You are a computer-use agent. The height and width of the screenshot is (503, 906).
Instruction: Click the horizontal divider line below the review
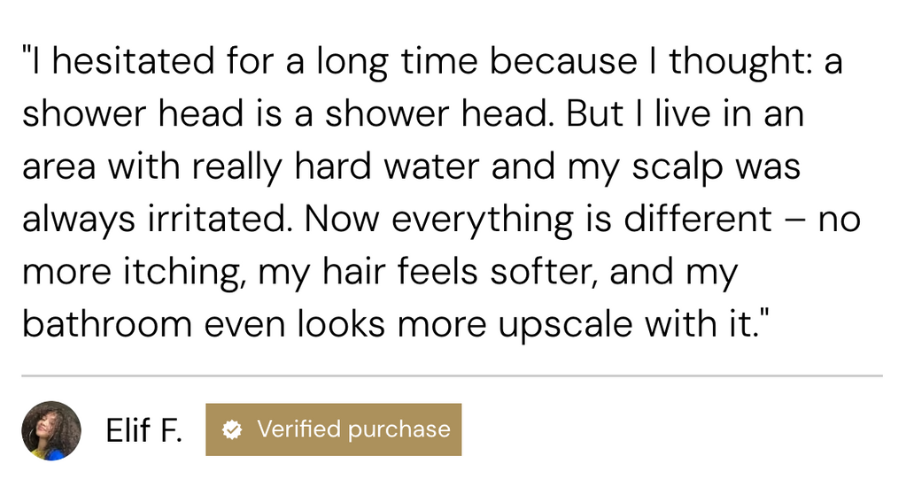pos(452,376)
